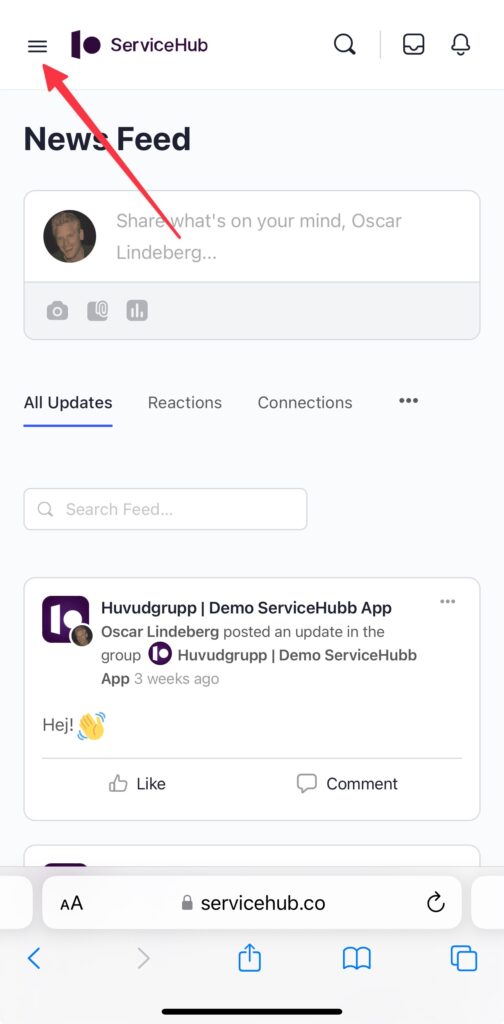The image size is (504, 1024).
Task: Switch to the Connections tab
Action: tap(305, 403)
